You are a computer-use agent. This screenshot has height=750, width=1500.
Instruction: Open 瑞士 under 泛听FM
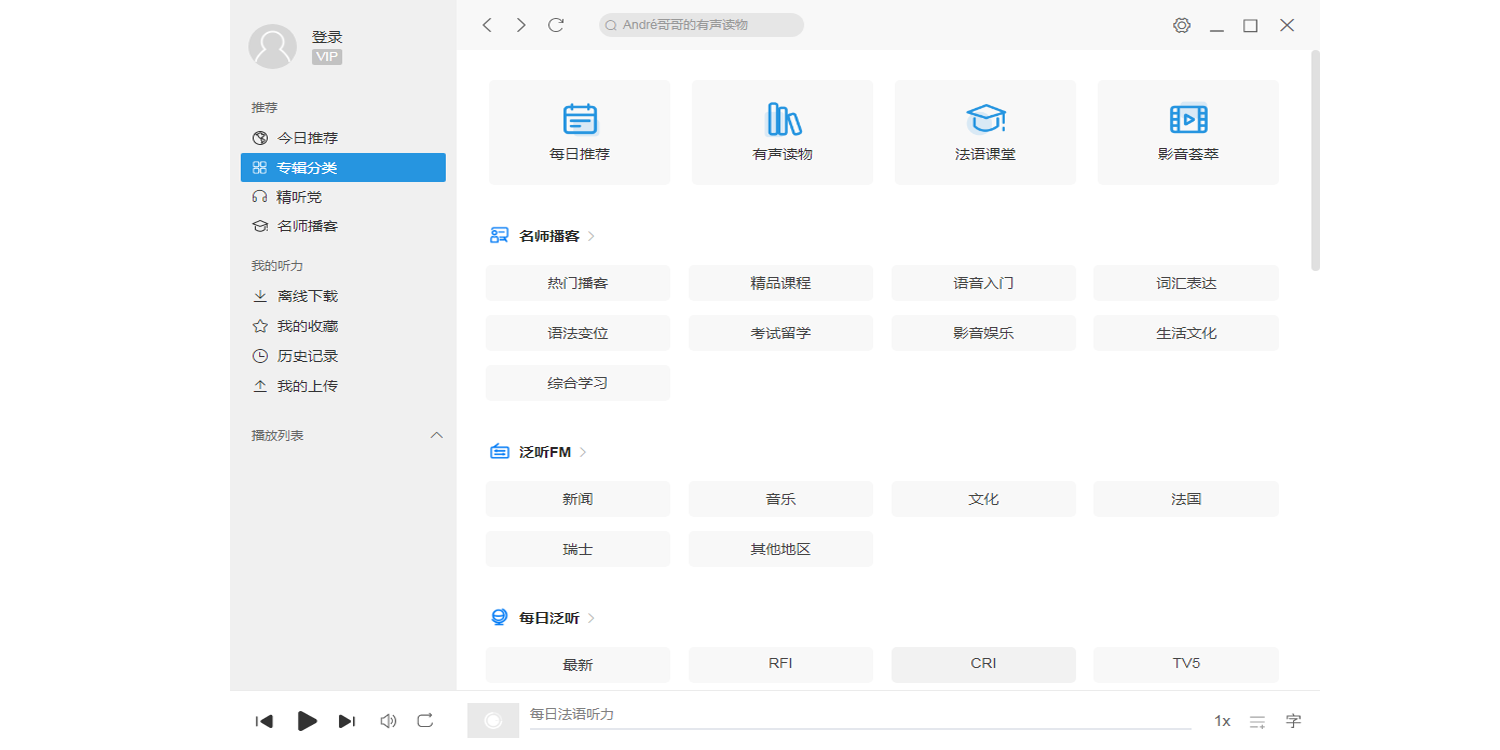[578, 549]
